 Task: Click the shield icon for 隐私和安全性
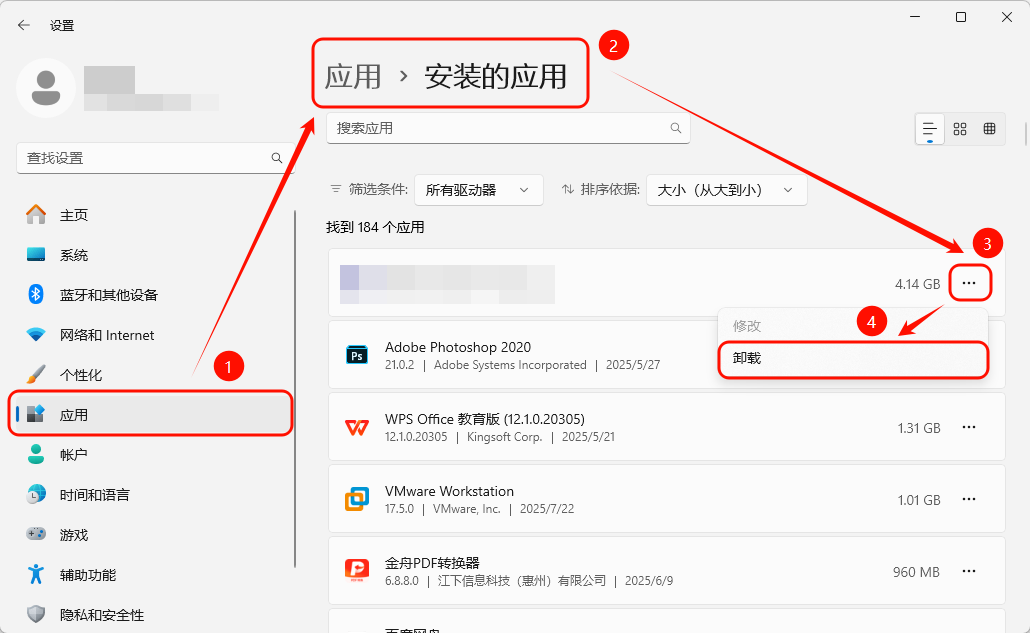coord(36,614)
